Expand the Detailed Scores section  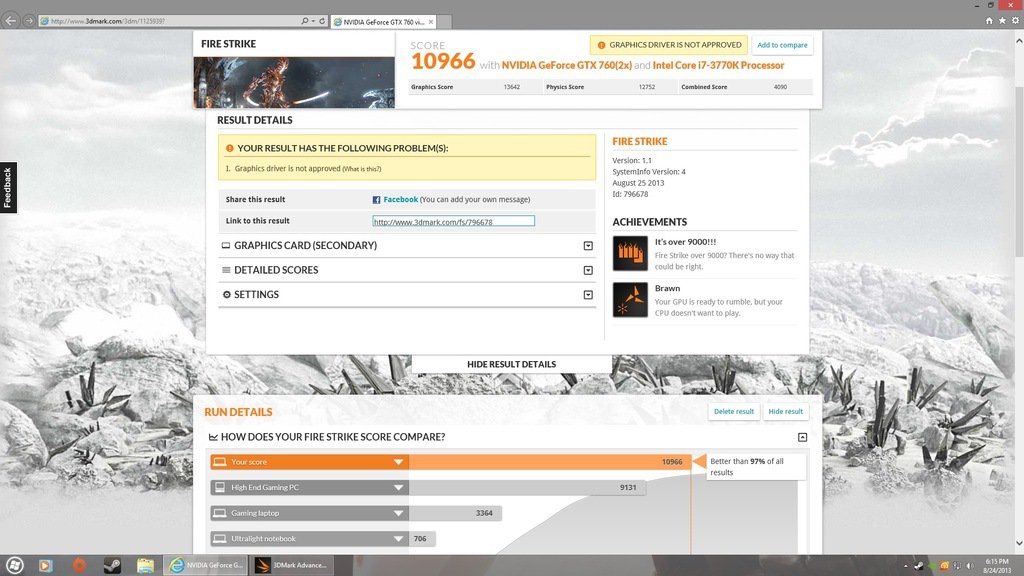click(588, 270)
